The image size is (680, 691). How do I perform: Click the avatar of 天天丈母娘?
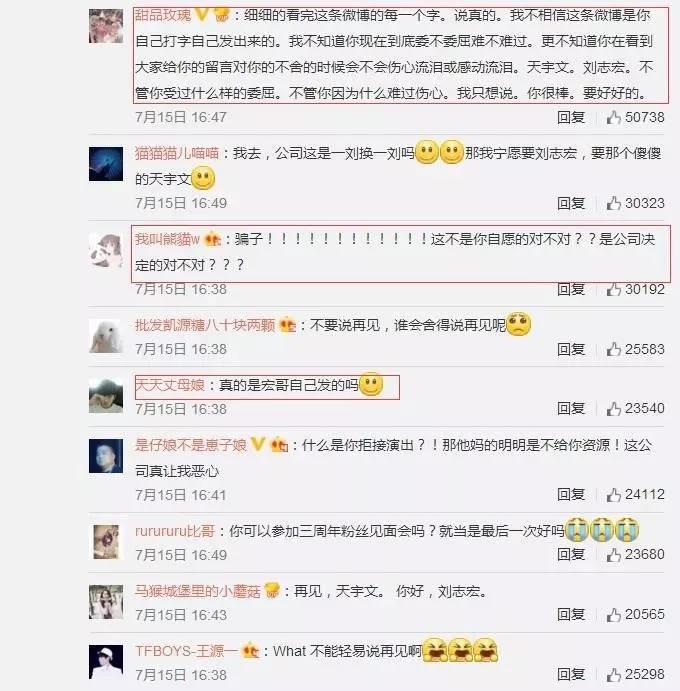click(106, 396)
